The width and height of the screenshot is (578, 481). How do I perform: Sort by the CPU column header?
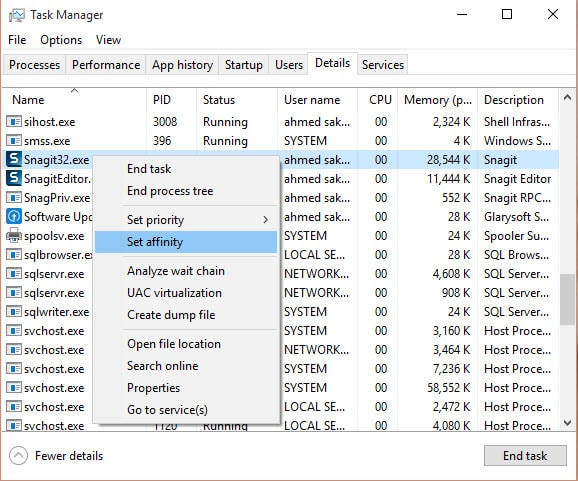click(x=377, y=100)
